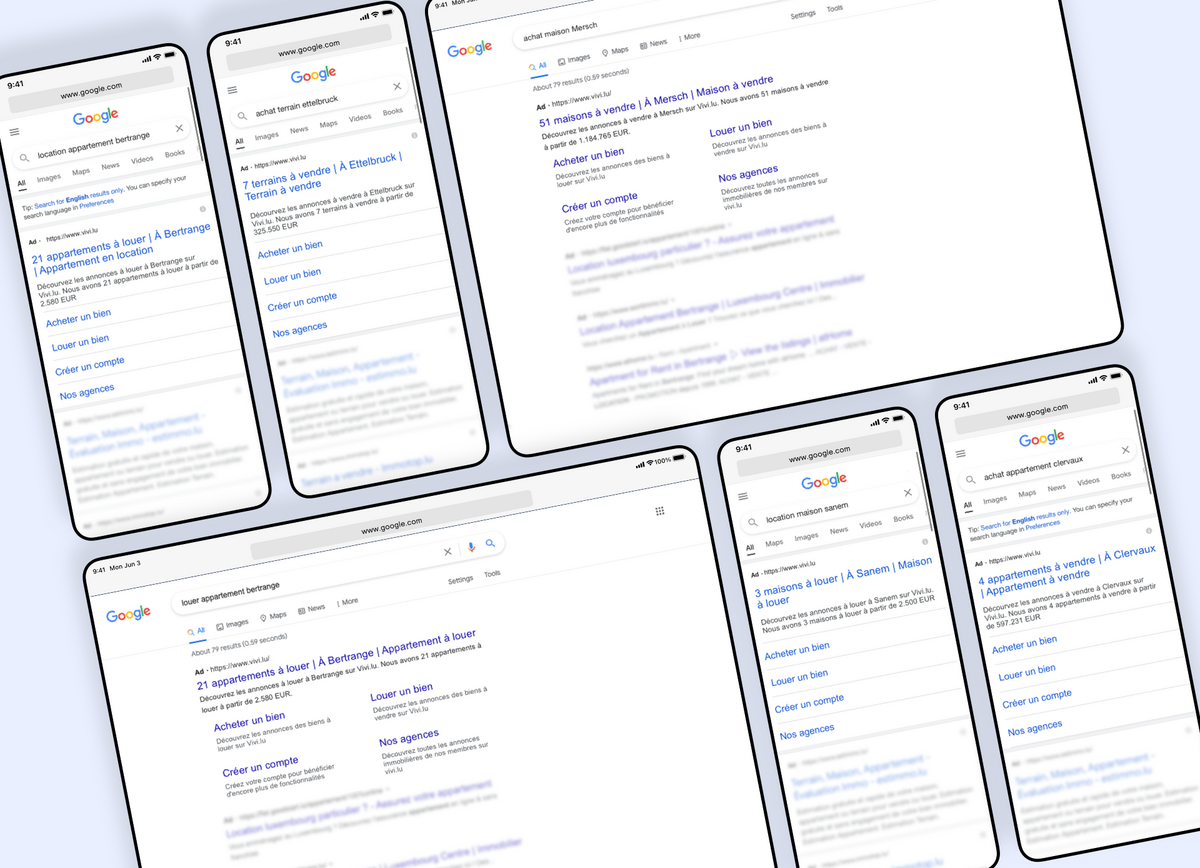Viewport: 1200px width, 868px height.
Task: Expand More menu on 'achat maison Mersch' tablet
Action: point(690,37)
